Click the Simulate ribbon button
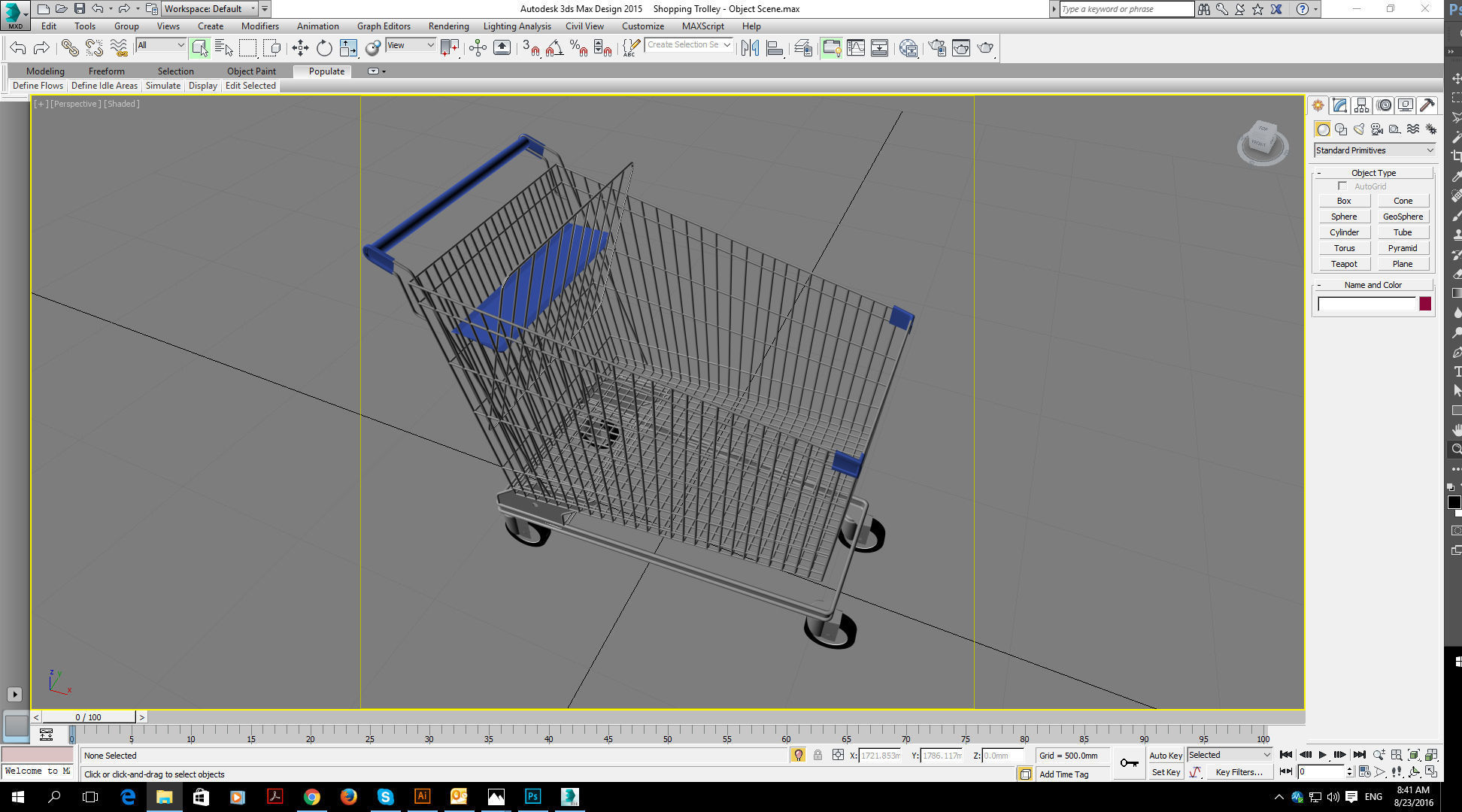The image size is (1462, 812). click(x=163, y=86)
